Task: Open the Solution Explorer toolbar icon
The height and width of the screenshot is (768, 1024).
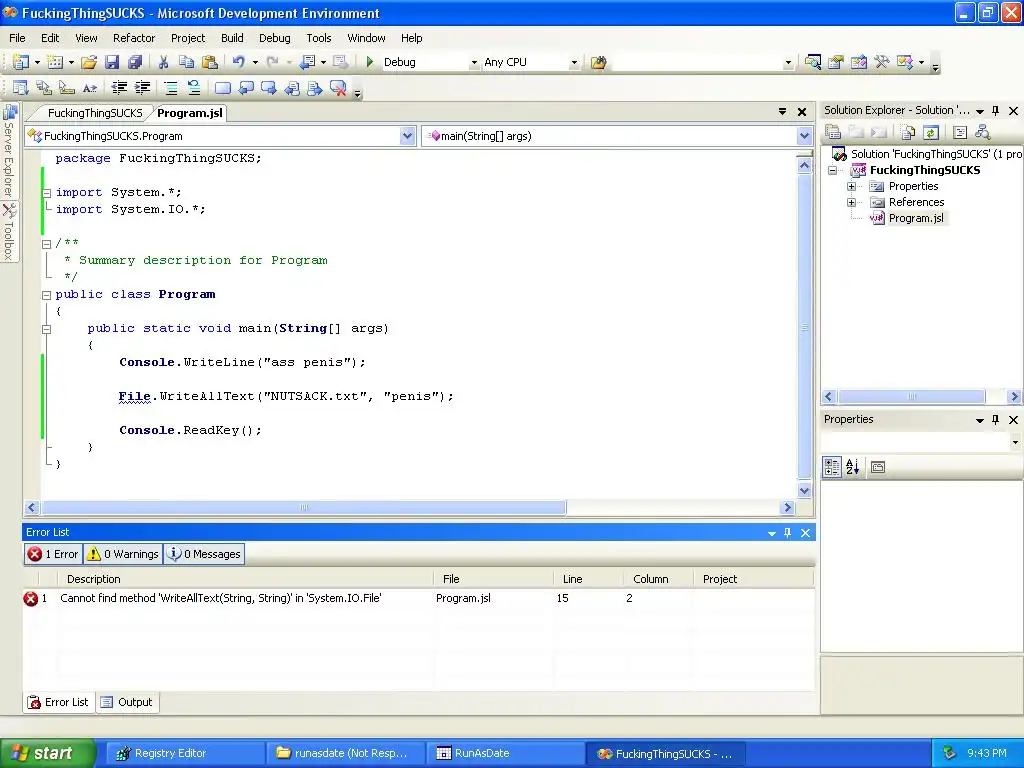Action: coord(812,62)
